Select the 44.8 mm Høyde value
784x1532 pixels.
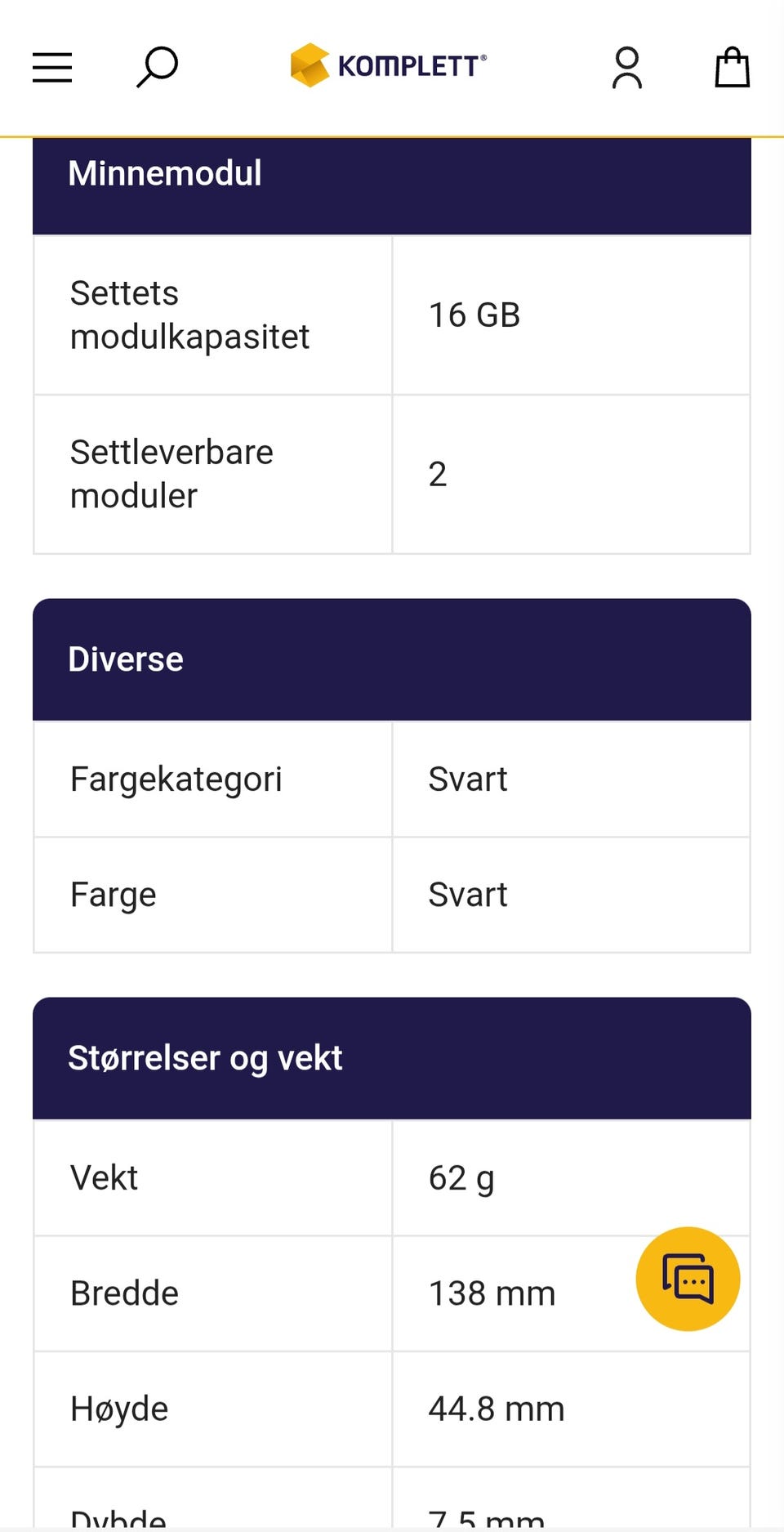point(497,1409)
